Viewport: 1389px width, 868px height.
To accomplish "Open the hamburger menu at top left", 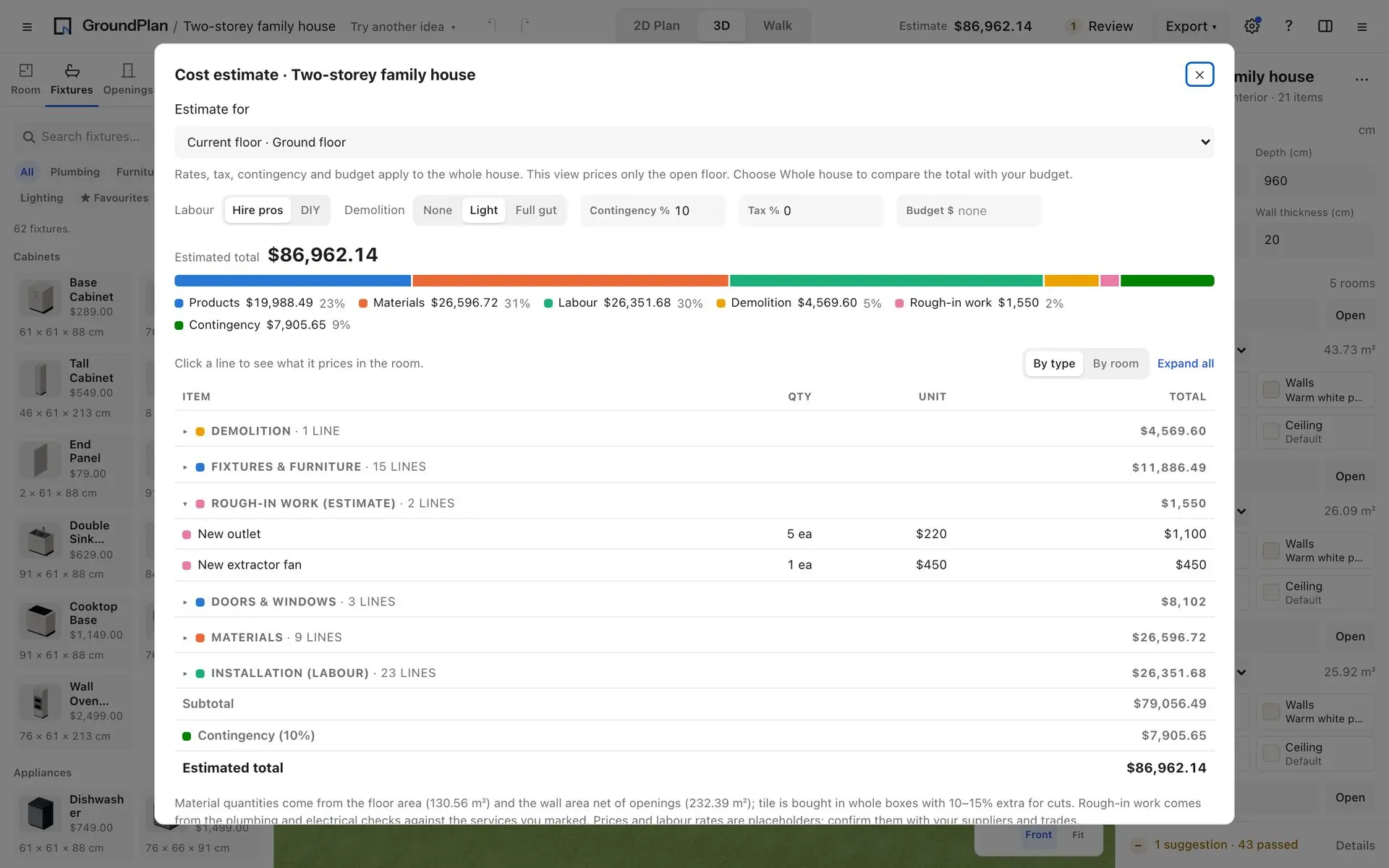I will click(27, 27).
